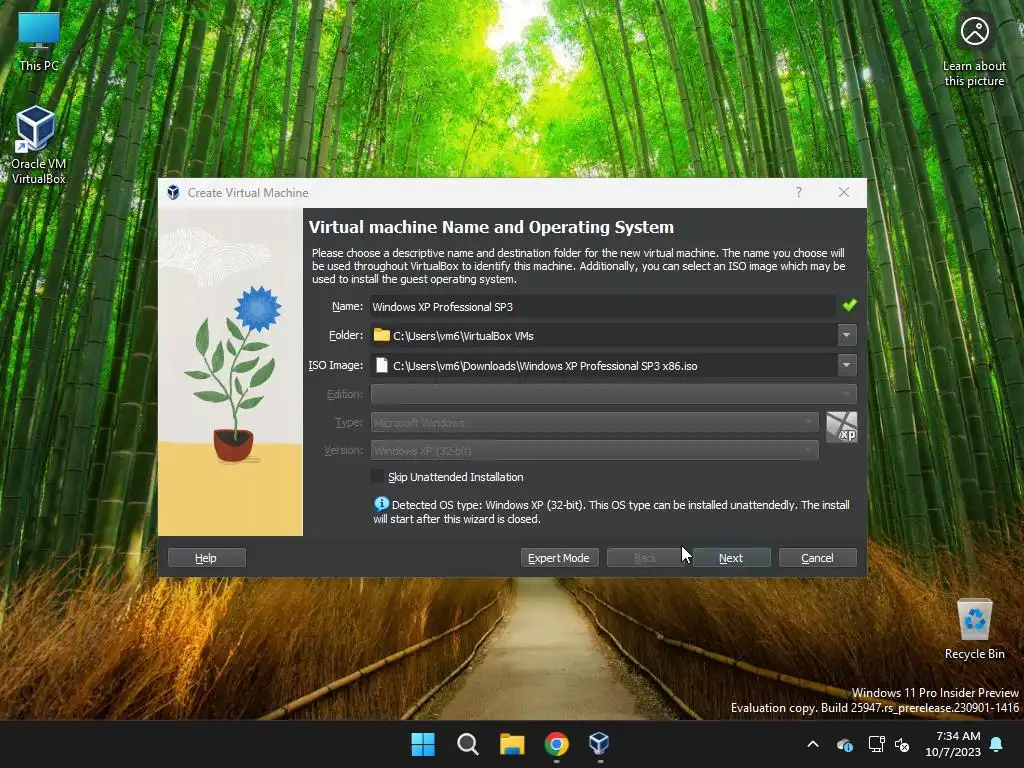This screenshot has width=1024, height=768.
Task: Click the green name-valid checkmark icon
Action: (849, 305)
